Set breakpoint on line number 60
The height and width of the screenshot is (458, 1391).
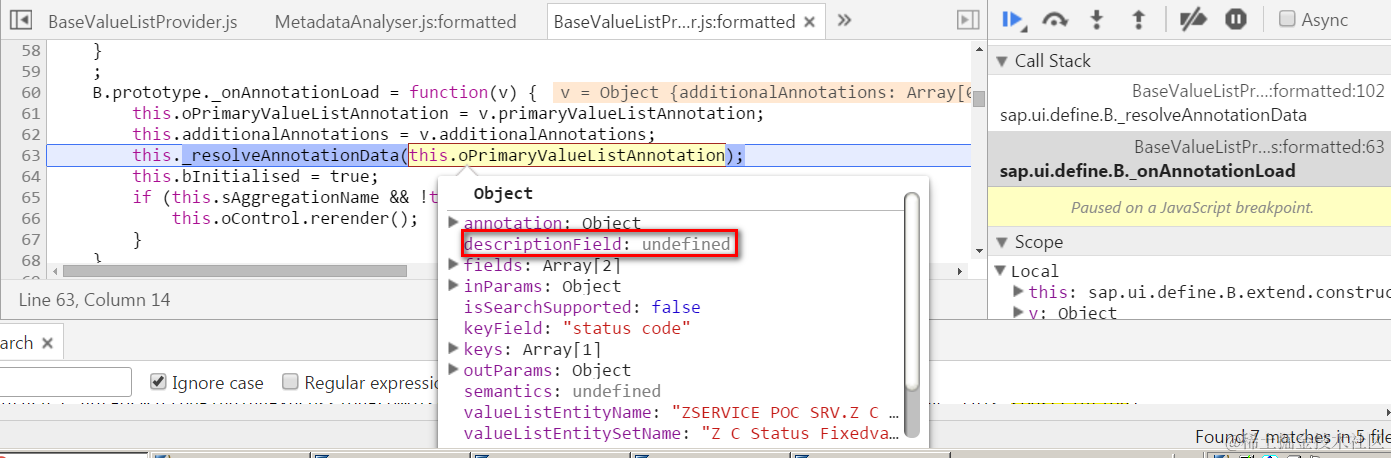(29, 93)
